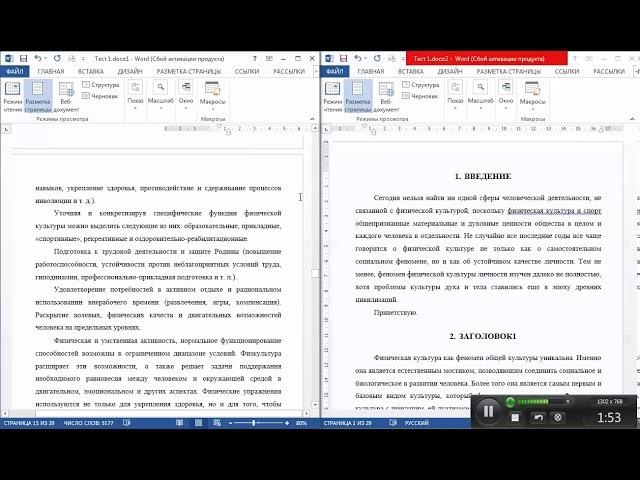Click the РУССКИЙ language indicator
640x480 pixels.
point(416,423)
